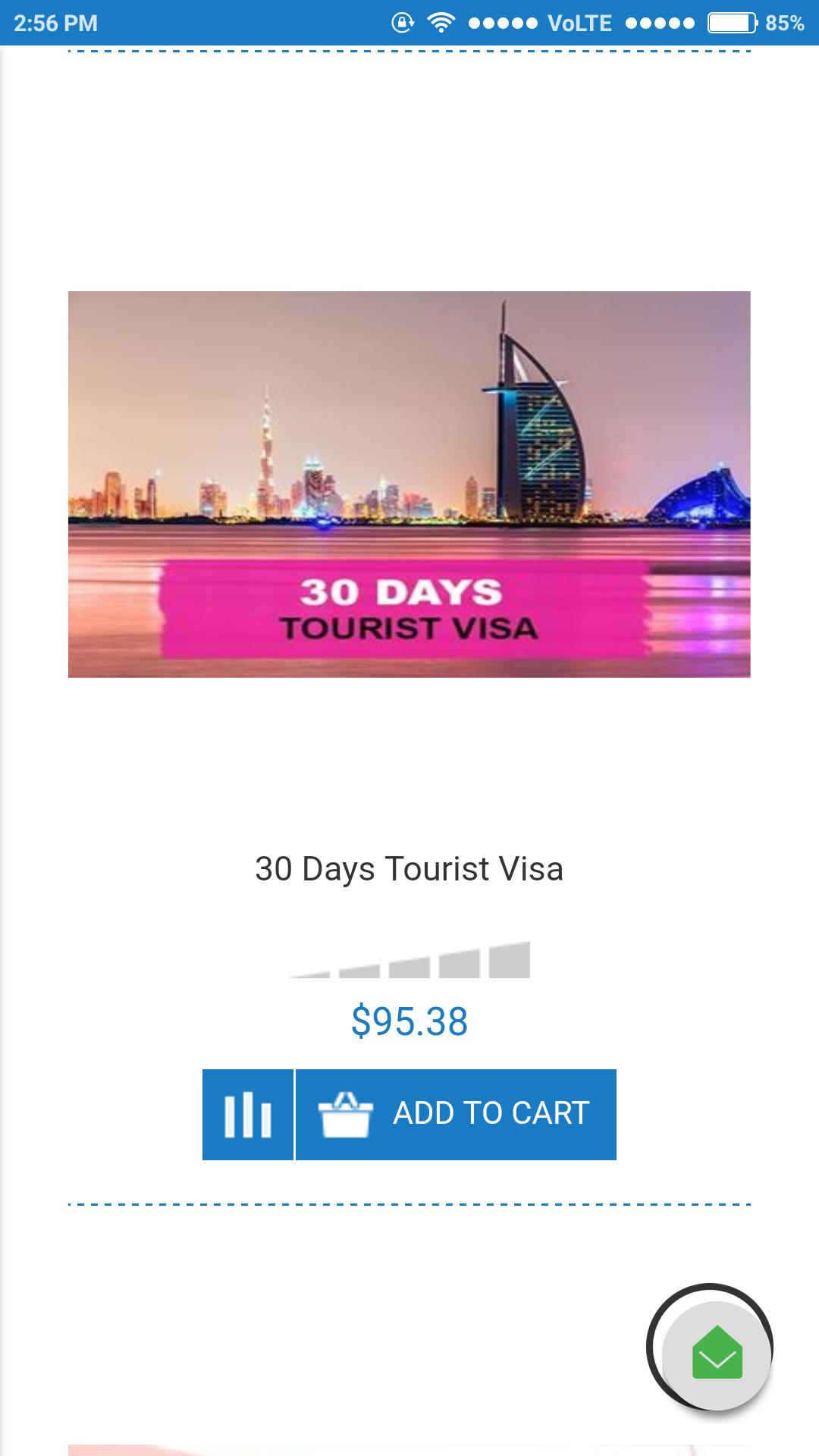Rate with the tallest fifth rating bar
The height and width of the screenshot is (1456, 819).
click(x=510, y=960)
